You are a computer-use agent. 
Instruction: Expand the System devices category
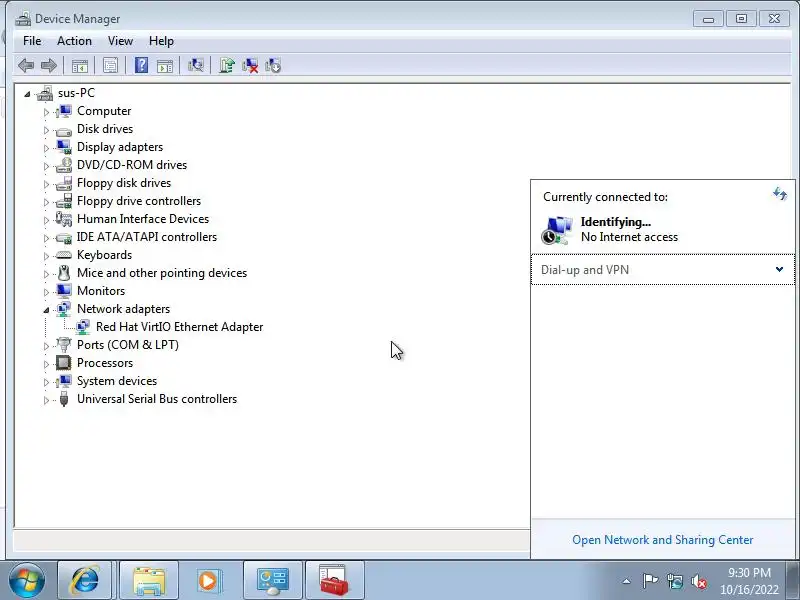[46, 382]
